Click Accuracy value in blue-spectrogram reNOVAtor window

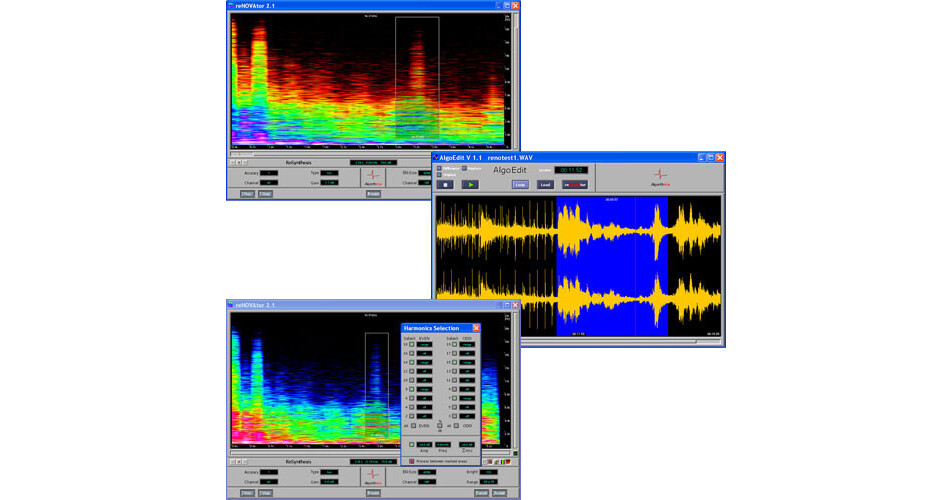click(269, 472)
